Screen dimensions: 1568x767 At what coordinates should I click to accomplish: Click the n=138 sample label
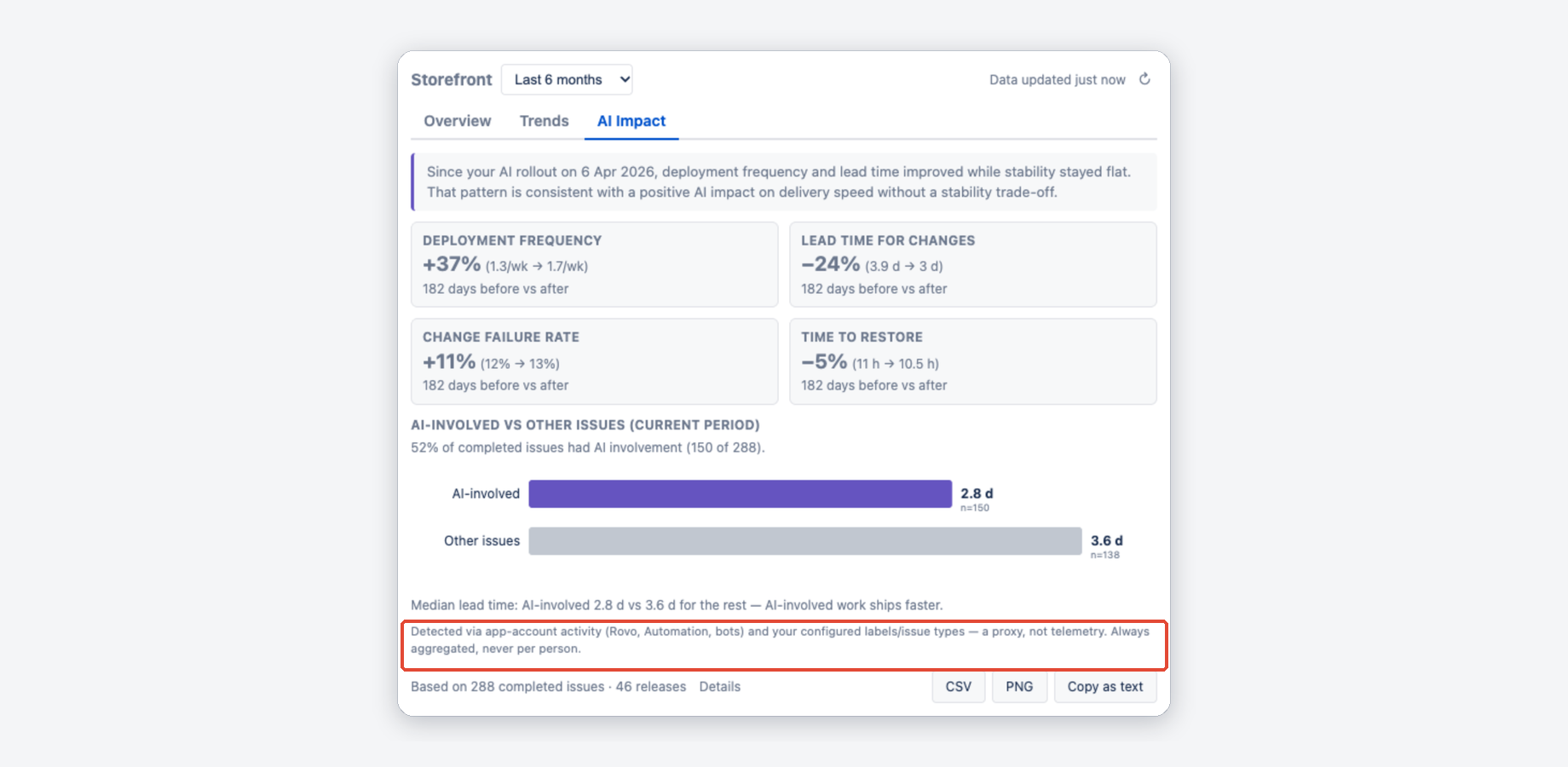click(1105, 555)
